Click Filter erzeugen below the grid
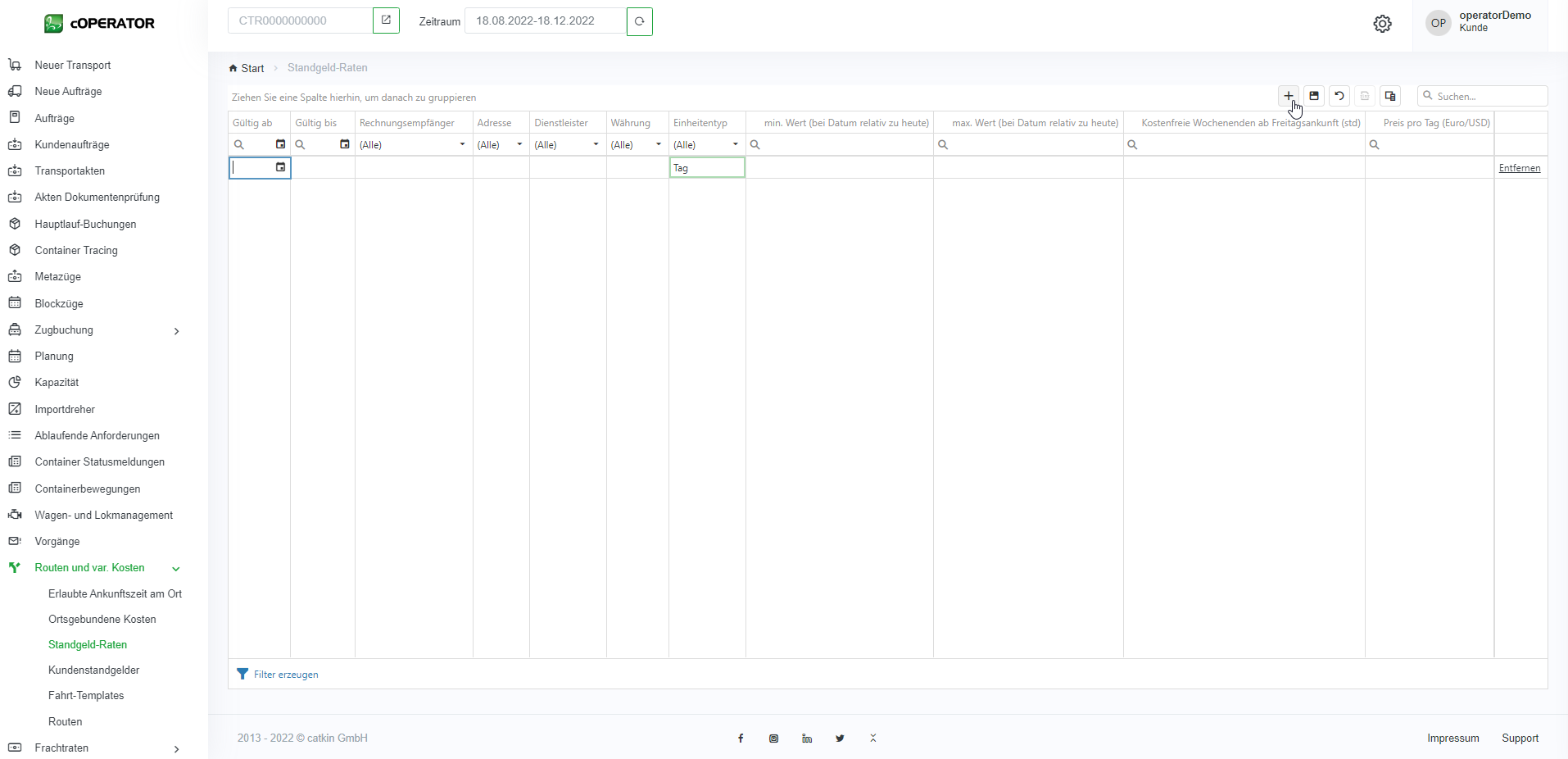The height and width of the screenshot is (759, 1568). coord(285,675)
